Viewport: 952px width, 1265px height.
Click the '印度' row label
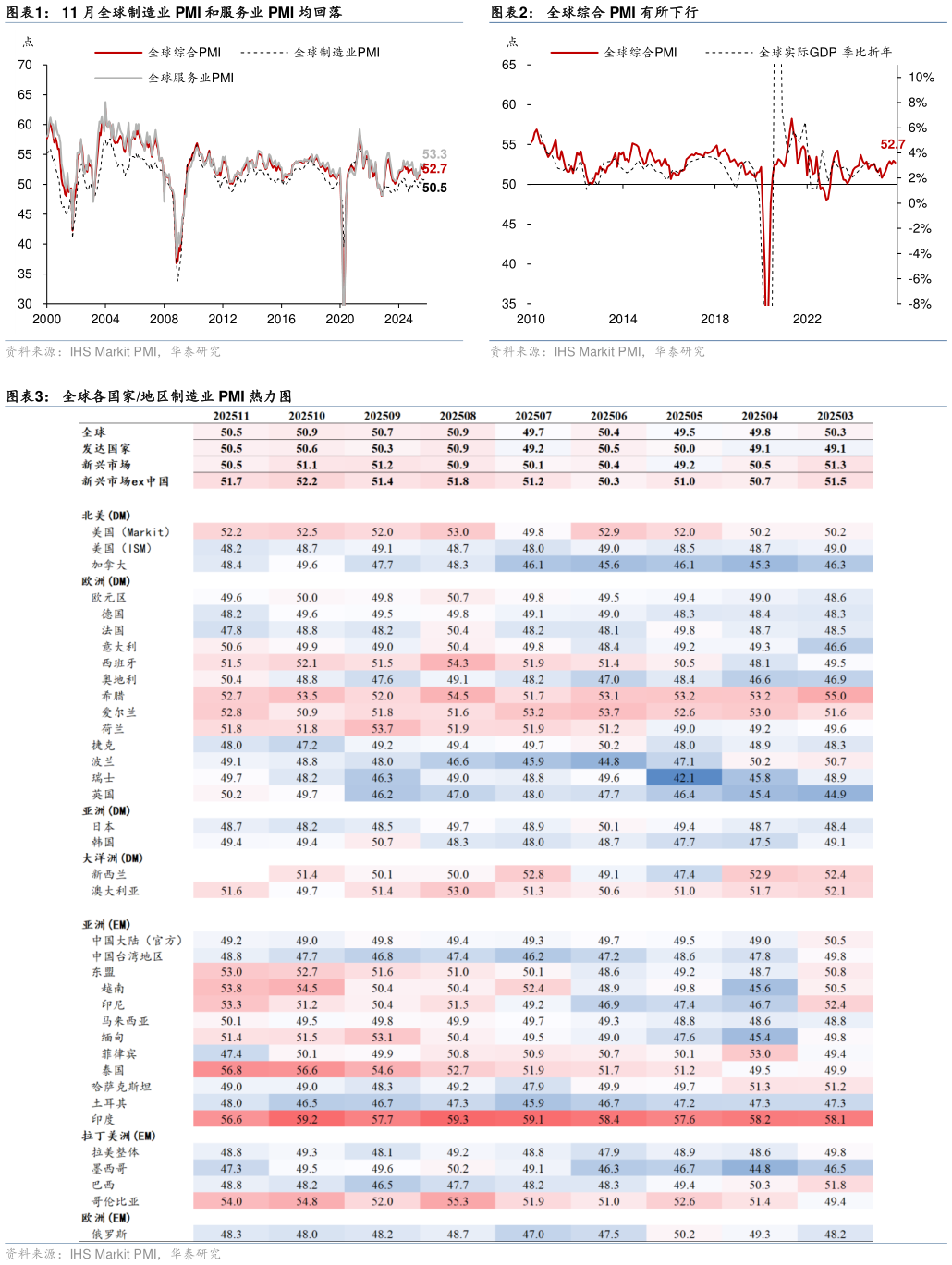click(x=103, y=1119)
